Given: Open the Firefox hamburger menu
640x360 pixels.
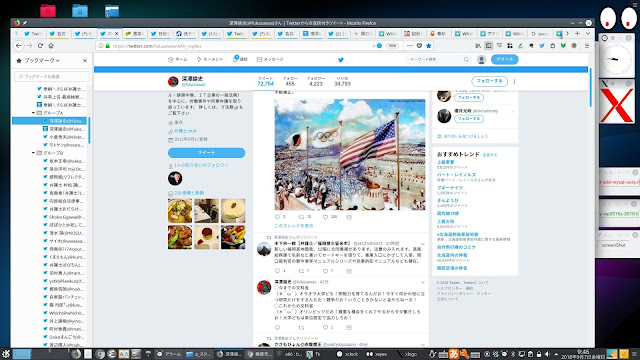Looking at the screenshot, I should 587,46.
